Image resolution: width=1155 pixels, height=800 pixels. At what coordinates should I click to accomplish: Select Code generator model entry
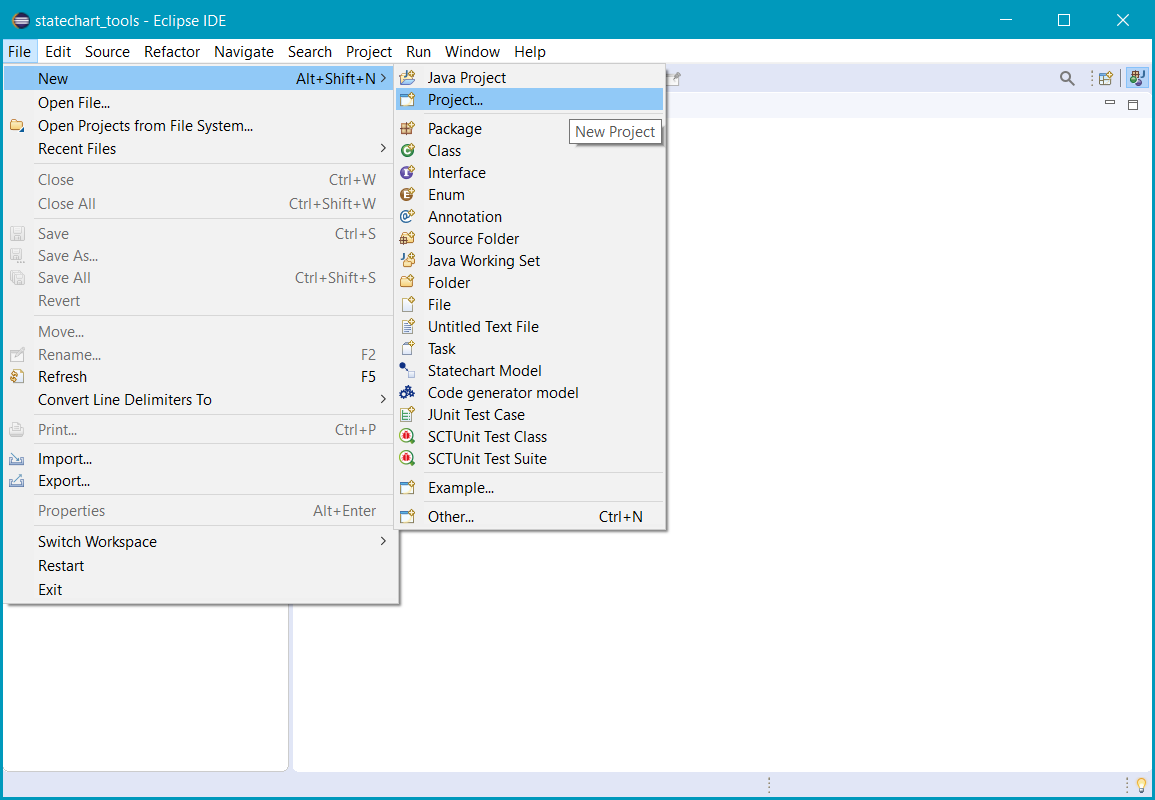[529, 393]
